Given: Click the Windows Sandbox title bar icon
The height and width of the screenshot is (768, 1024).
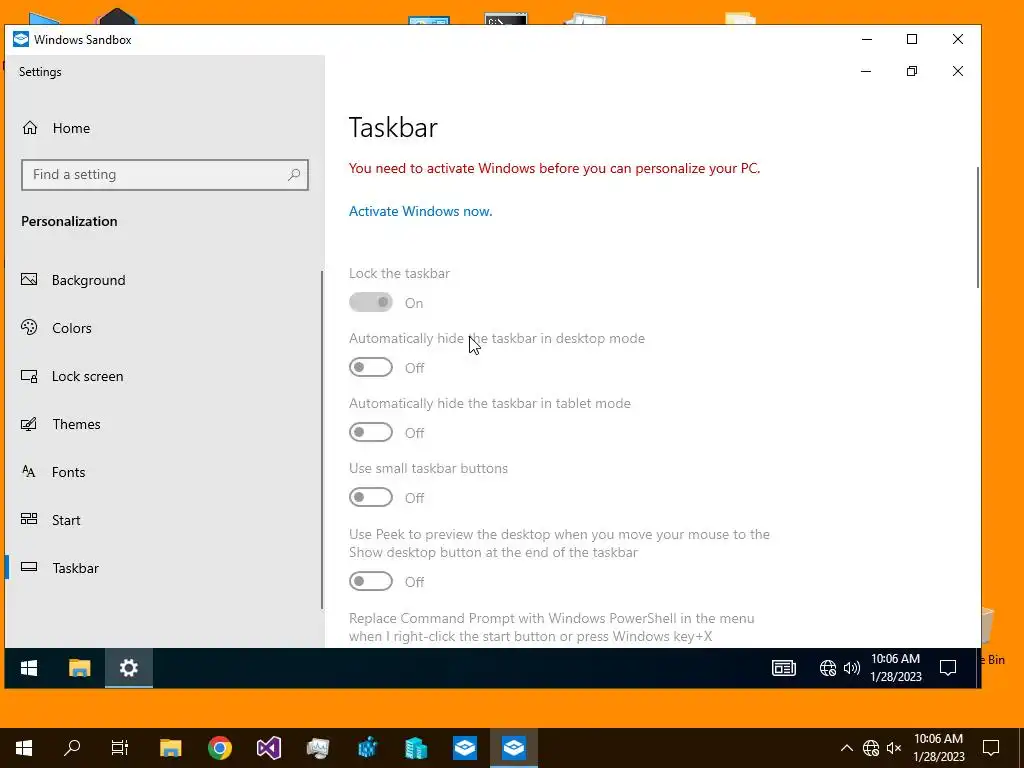Looking at the screenshot, I should point(21,39).
